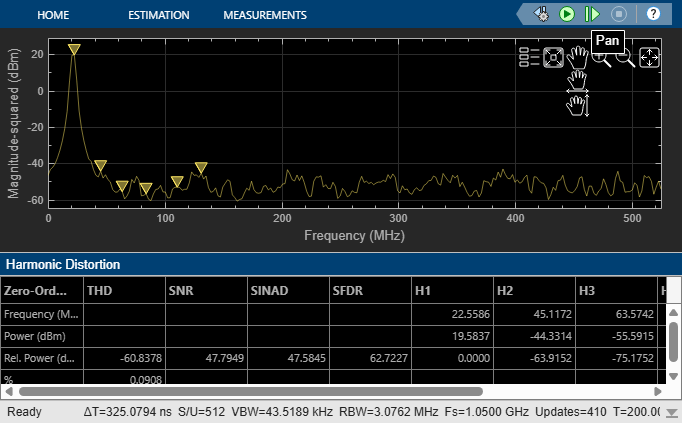Open the HOME tab
Screen dimensions: 682x423
53,15
